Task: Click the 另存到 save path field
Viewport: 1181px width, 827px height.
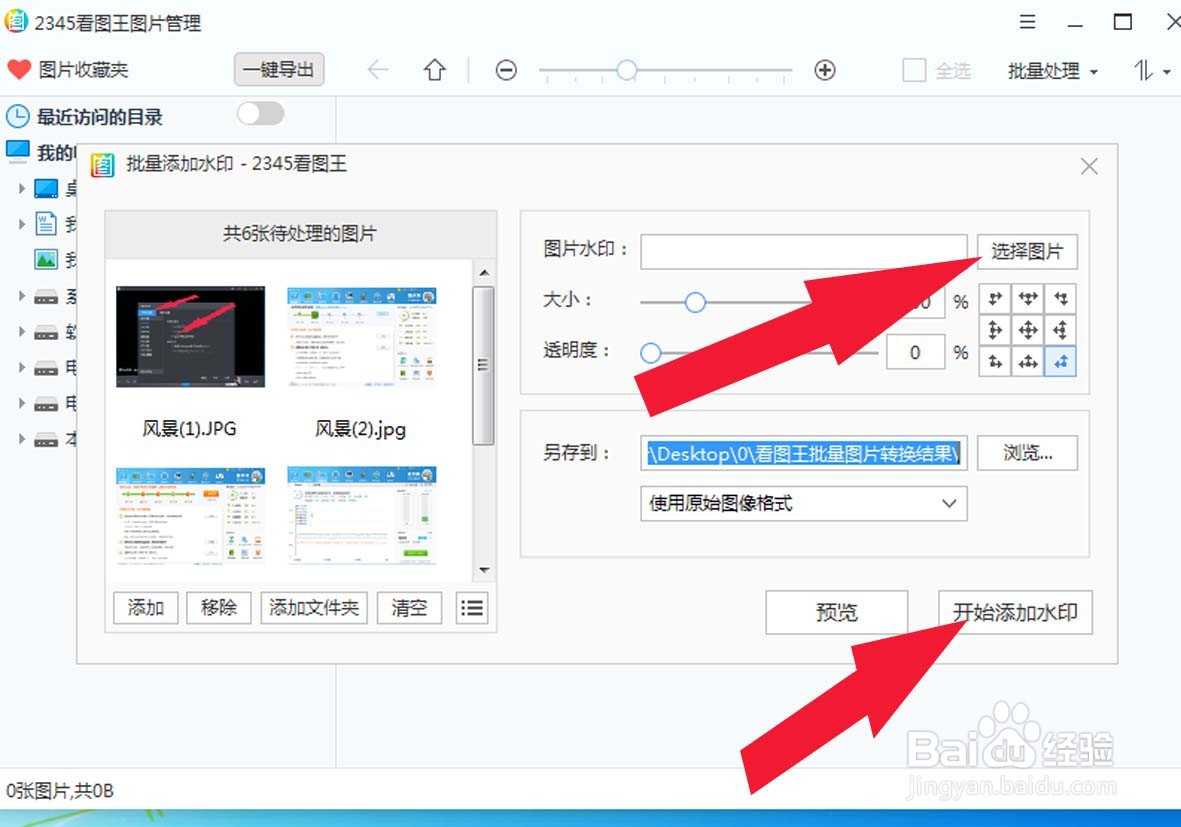Action: point(804,453)
